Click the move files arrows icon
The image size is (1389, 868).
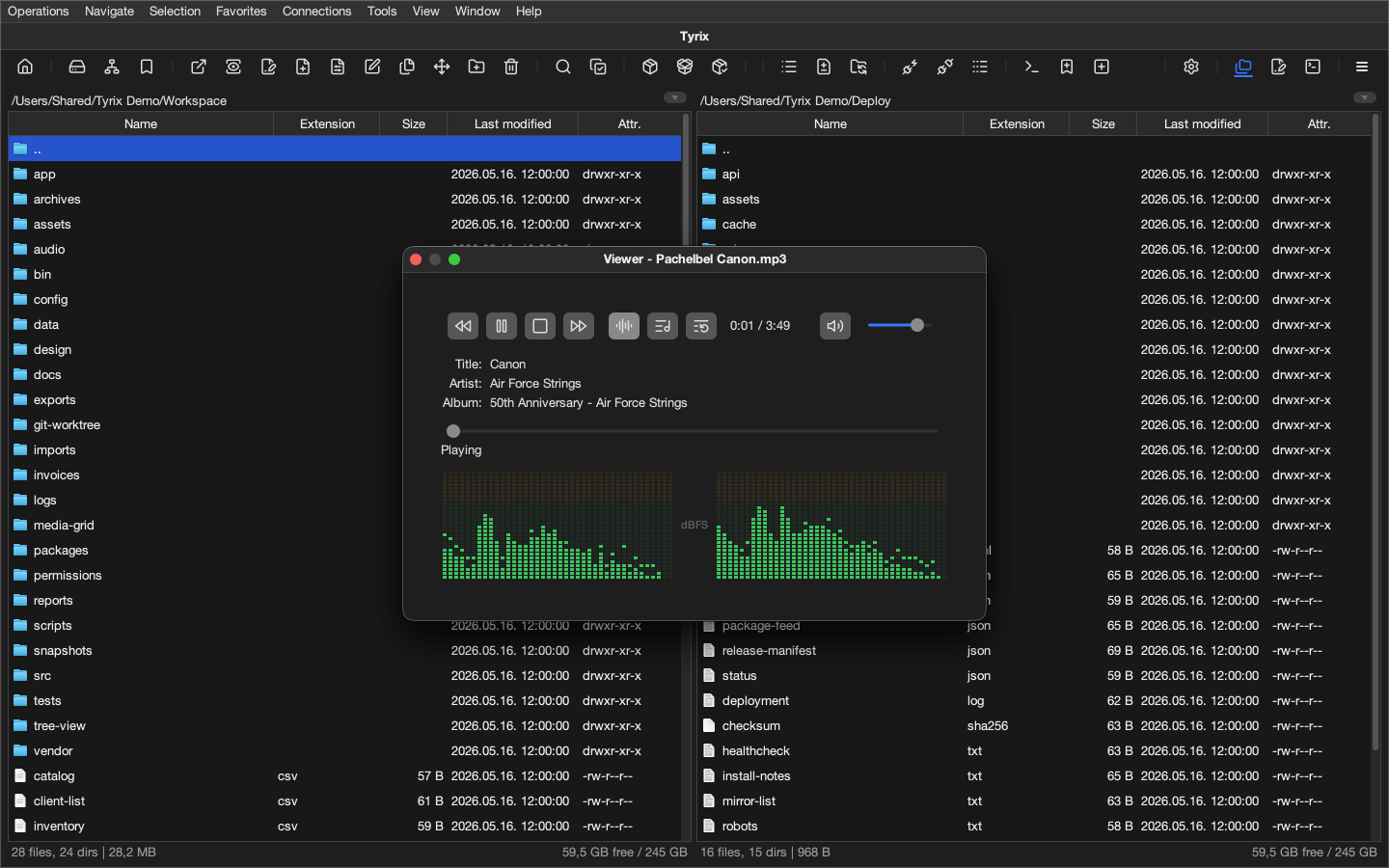[442, 67]
